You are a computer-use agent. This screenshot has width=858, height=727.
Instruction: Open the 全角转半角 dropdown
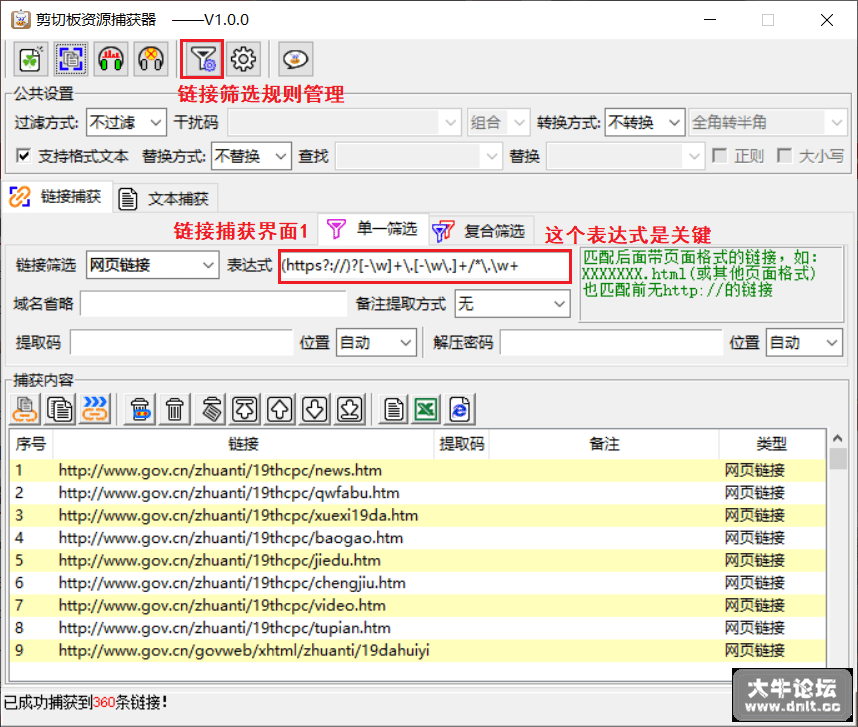768,123
